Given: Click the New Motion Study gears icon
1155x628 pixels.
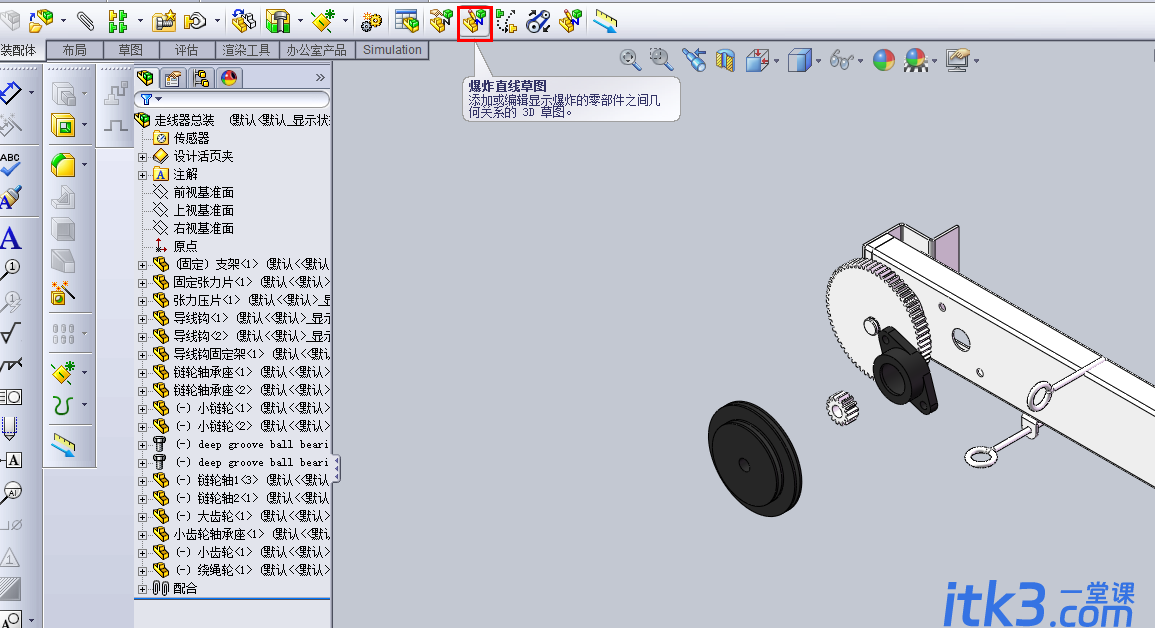Looking at the screenshot, I should (371, 21).
